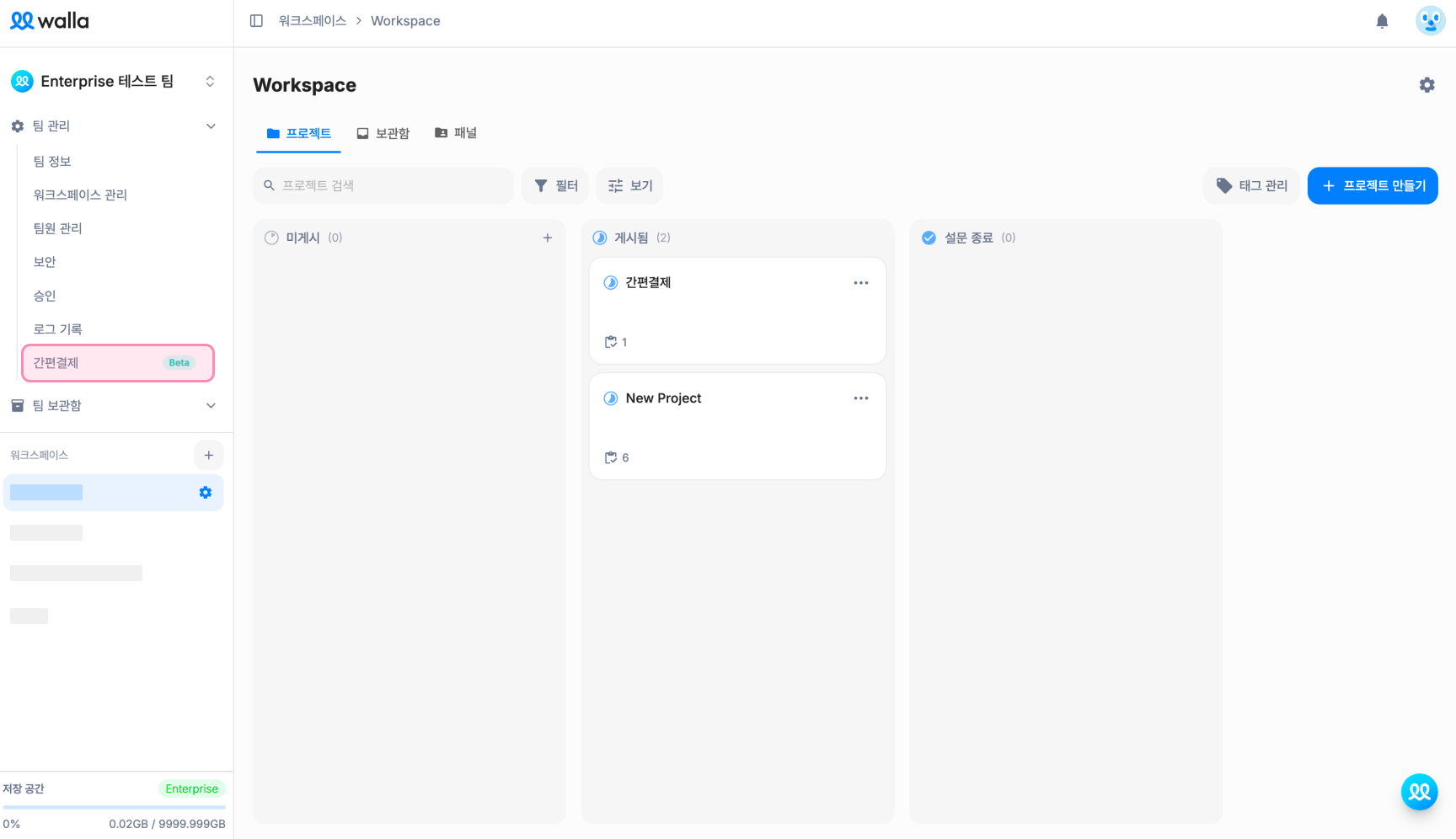This screenshot has height=839, width=1456.
Task: Open the walla chat support bubble
Action: click(1419, 792)
